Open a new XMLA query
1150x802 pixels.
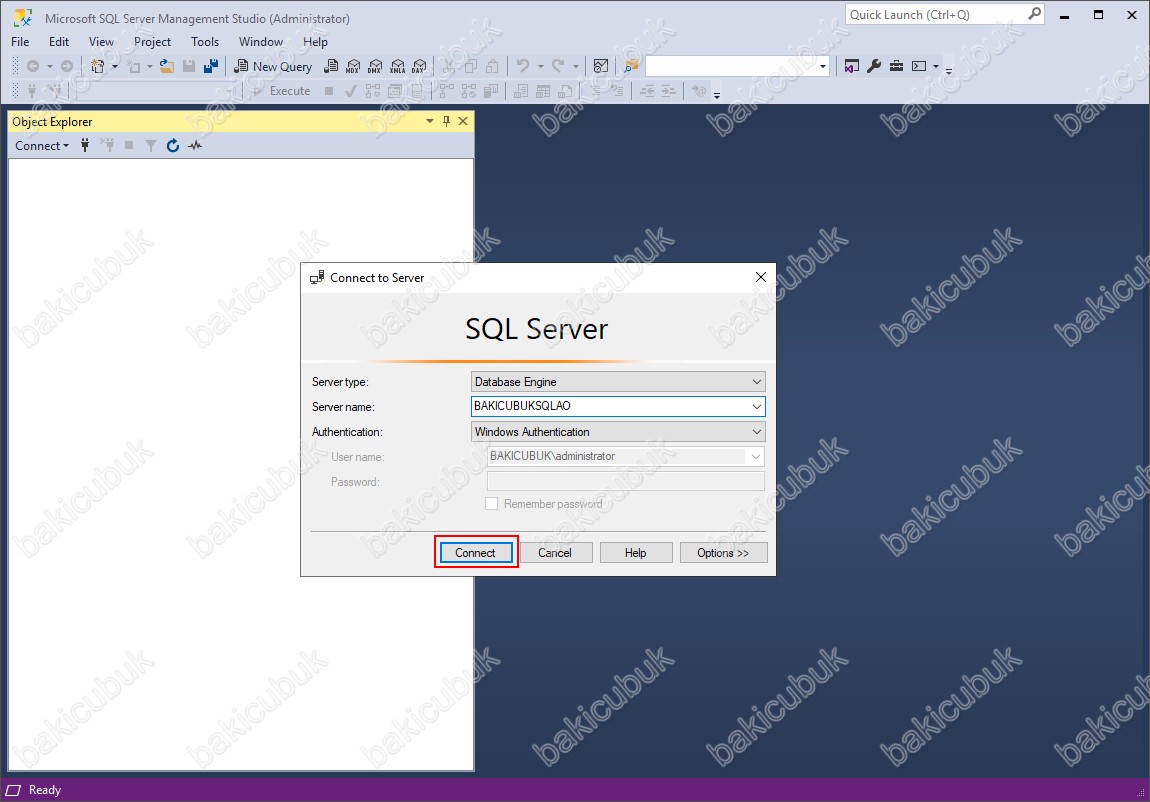pos(398,67)
